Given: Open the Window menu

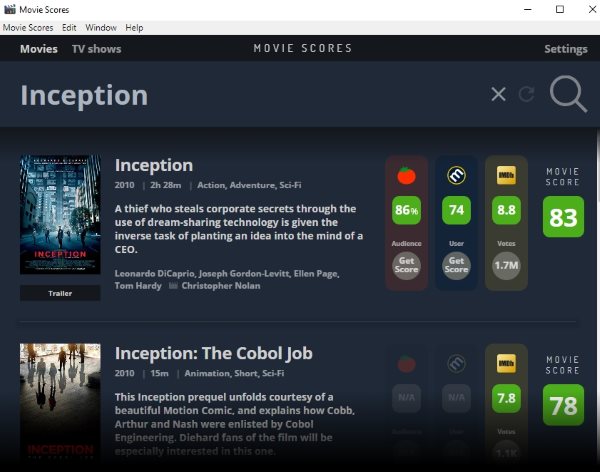Looking at the screenshot, I should pos(101,28).
